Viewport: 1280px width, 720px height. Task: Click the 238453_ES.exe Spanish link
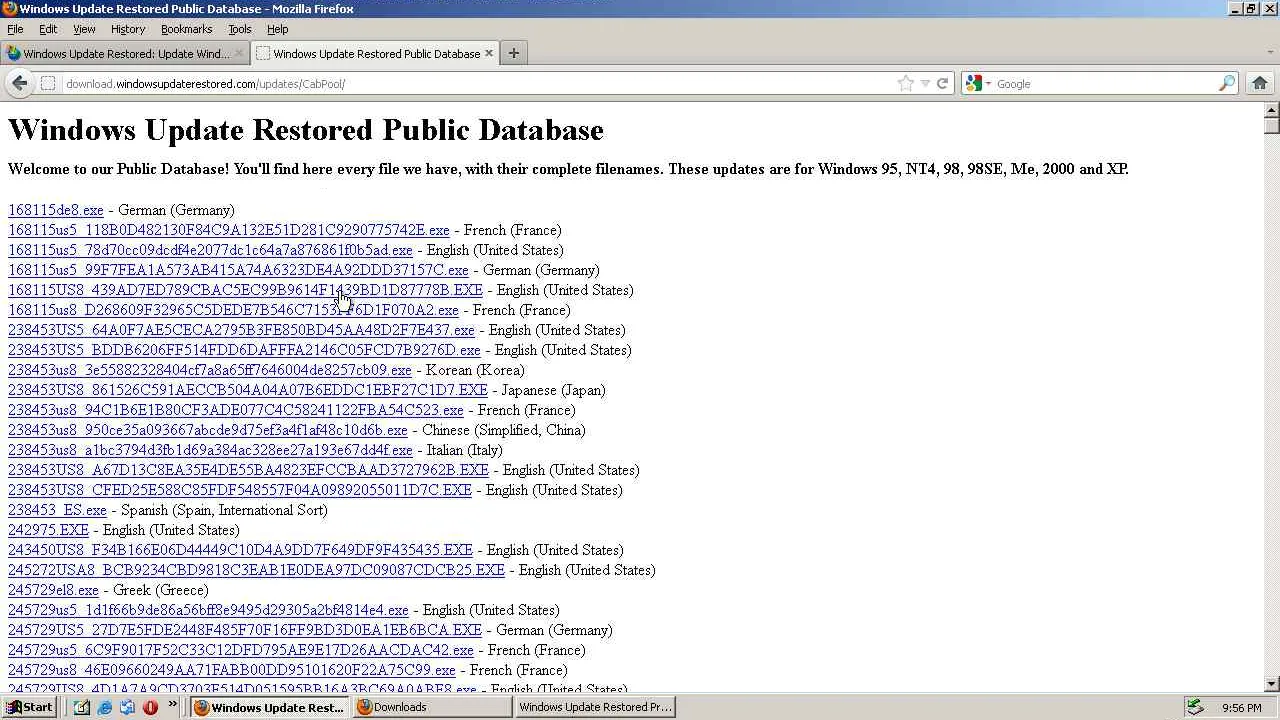click(57, 510)
